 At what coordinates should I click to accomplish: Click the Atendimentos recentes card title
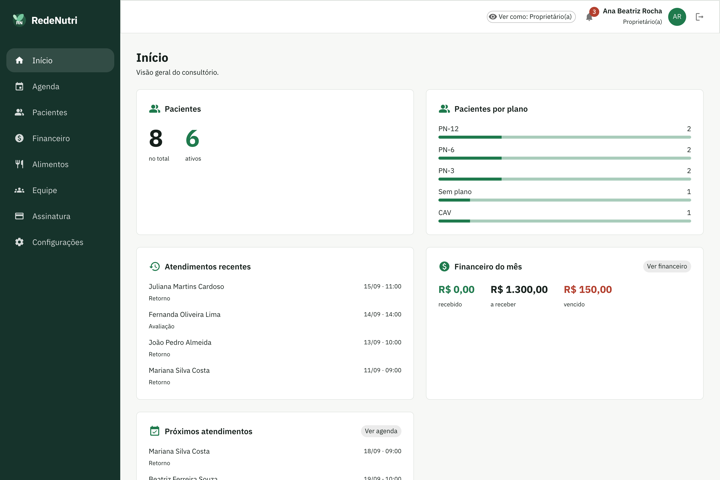click(208, 266)
